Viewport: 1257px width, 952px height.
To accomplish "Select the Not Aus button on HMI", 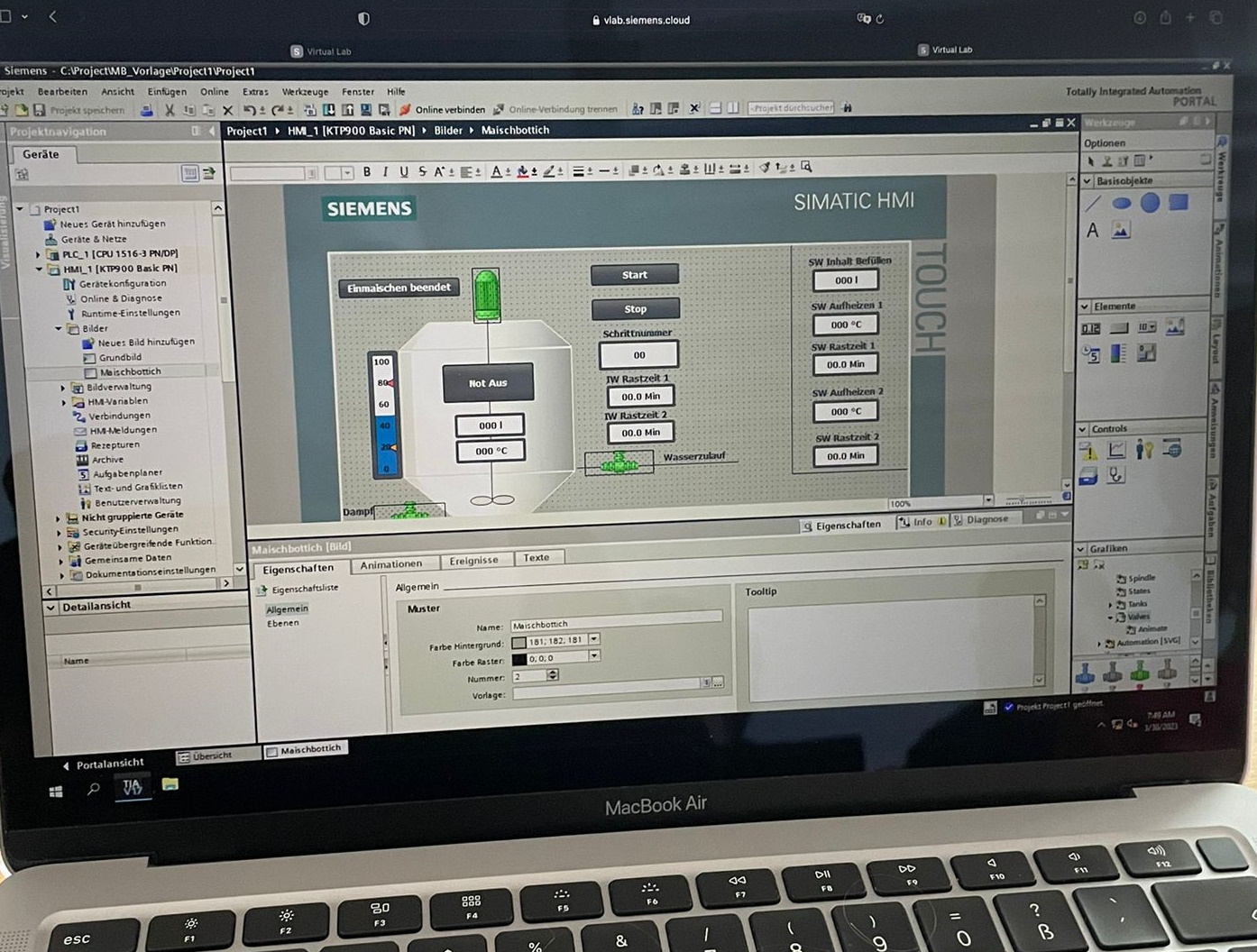I will pyautogui.click(x=488, y=383).
